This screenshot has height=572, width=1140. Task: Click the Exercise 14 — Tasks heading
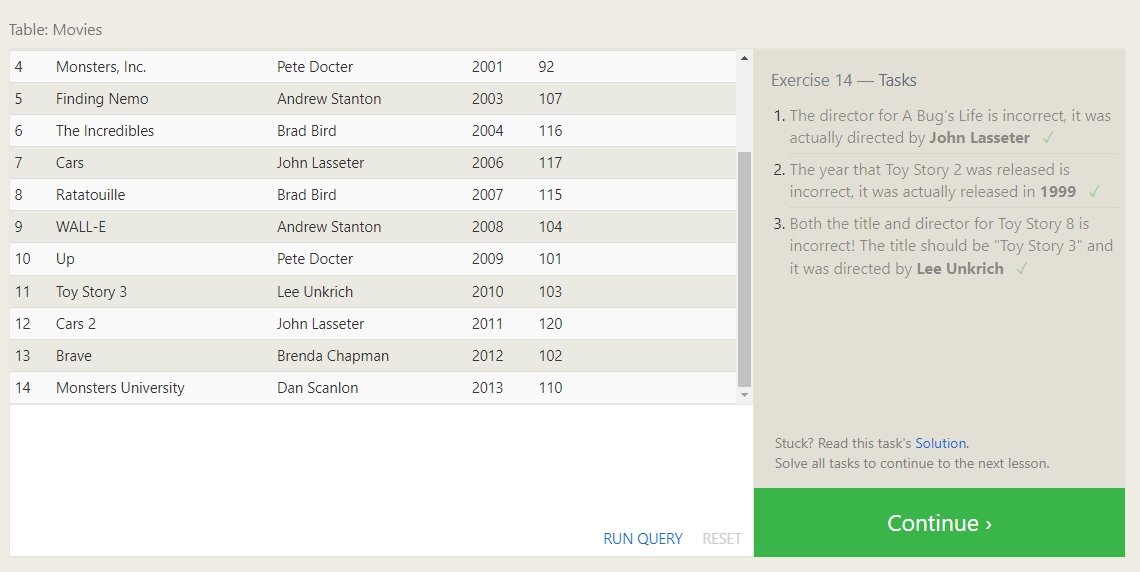click(843, 80)
